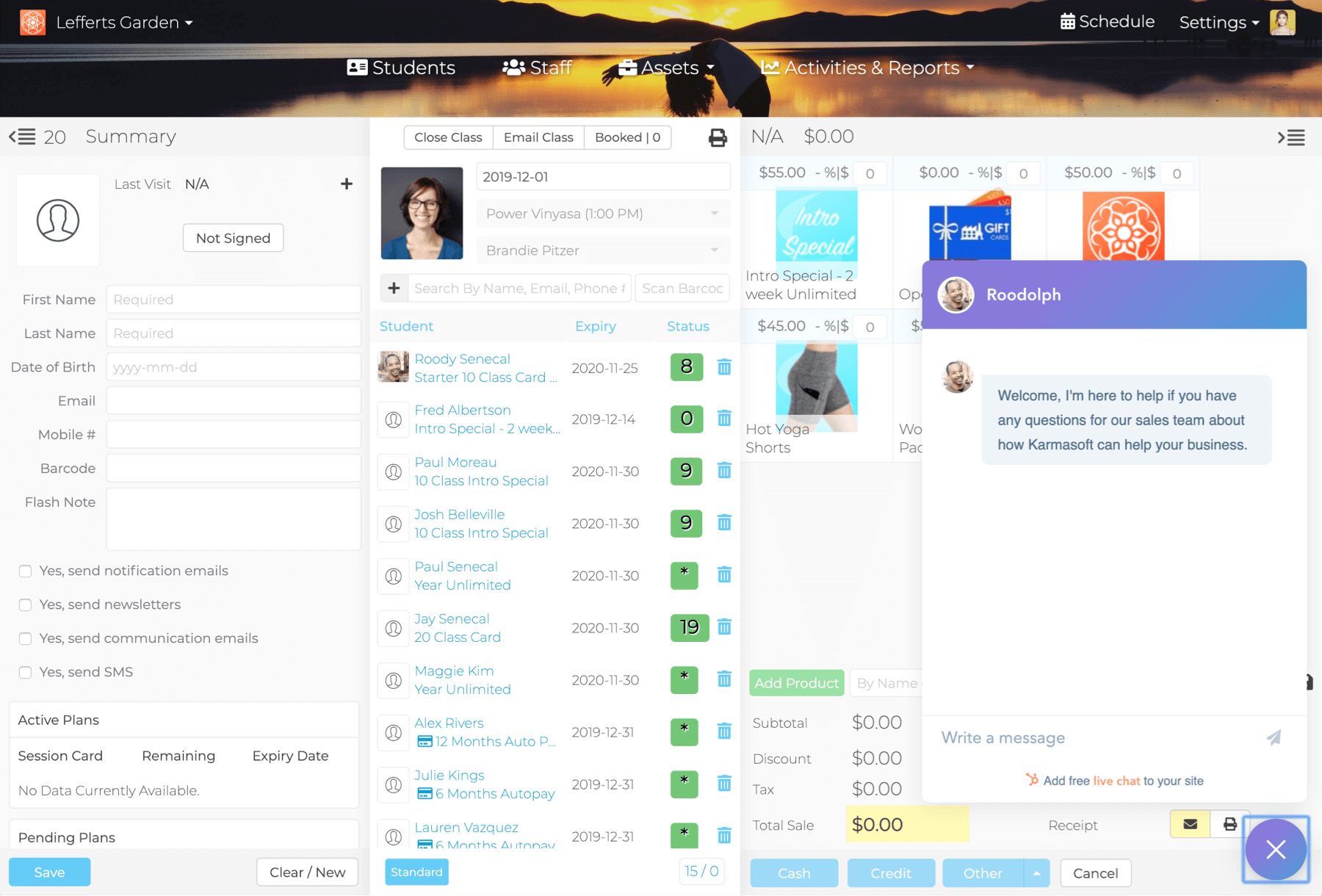Viewport: 1322px width, 896px height.
Task: Close the chat widget
Action: [x=1276, y=850]
